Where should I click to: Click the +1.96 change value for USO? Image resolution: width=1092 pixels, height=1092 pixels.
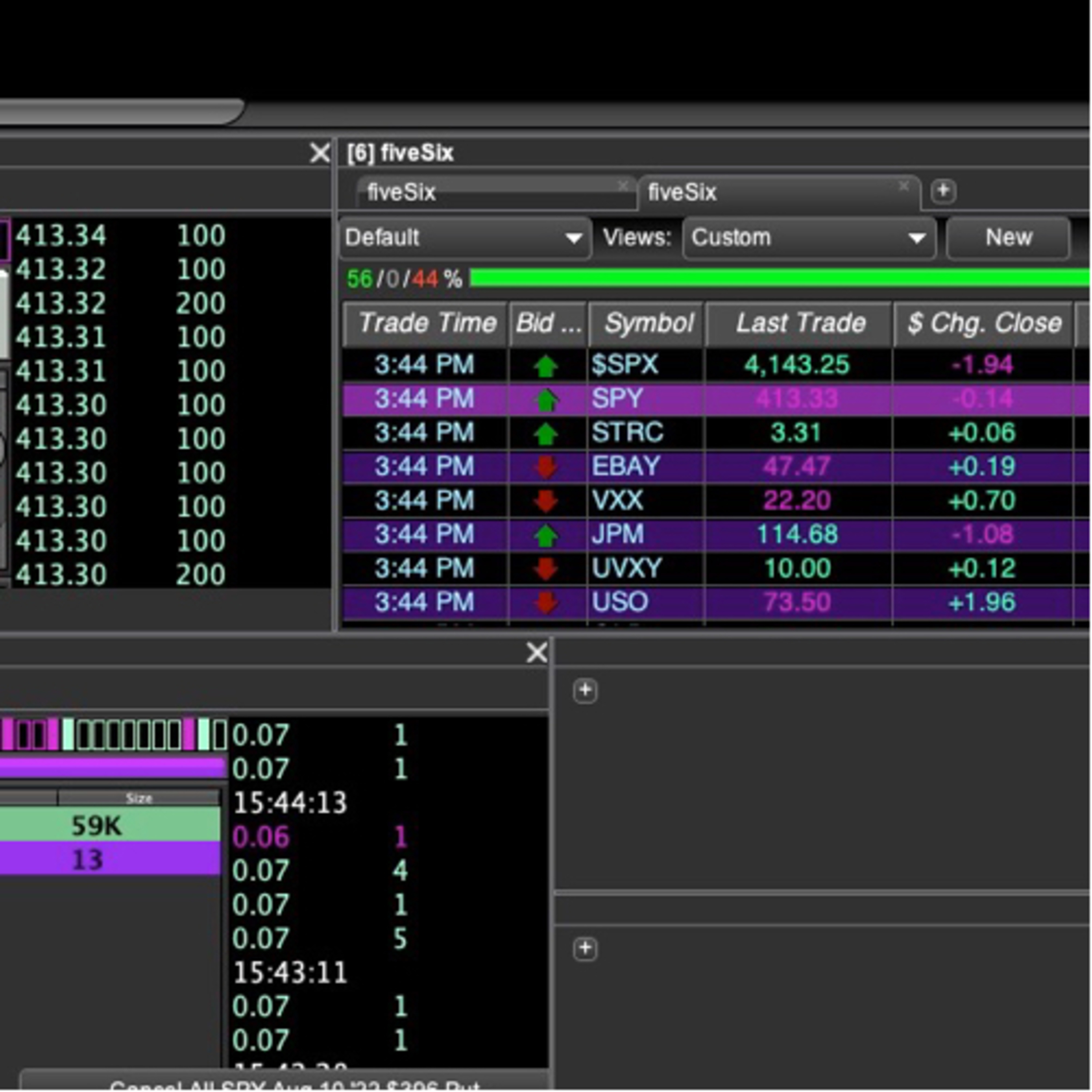982,602
